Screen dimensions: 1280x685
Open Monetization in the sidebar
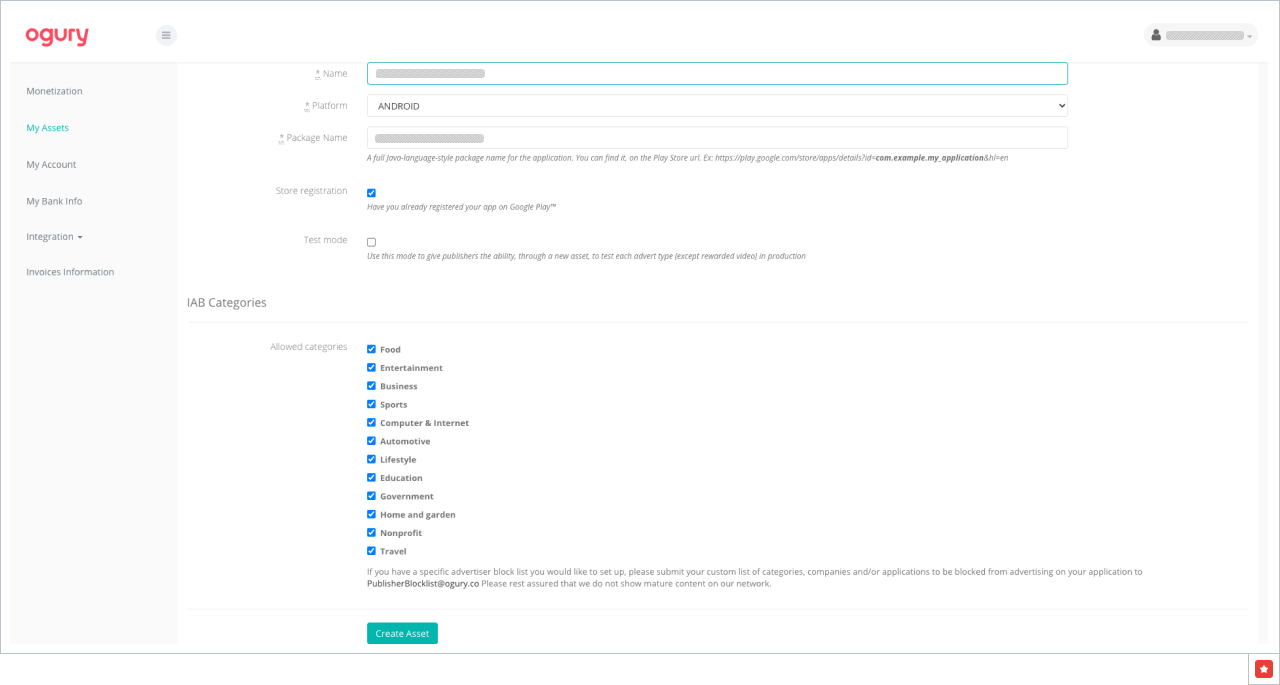click(x=54, y=91)
